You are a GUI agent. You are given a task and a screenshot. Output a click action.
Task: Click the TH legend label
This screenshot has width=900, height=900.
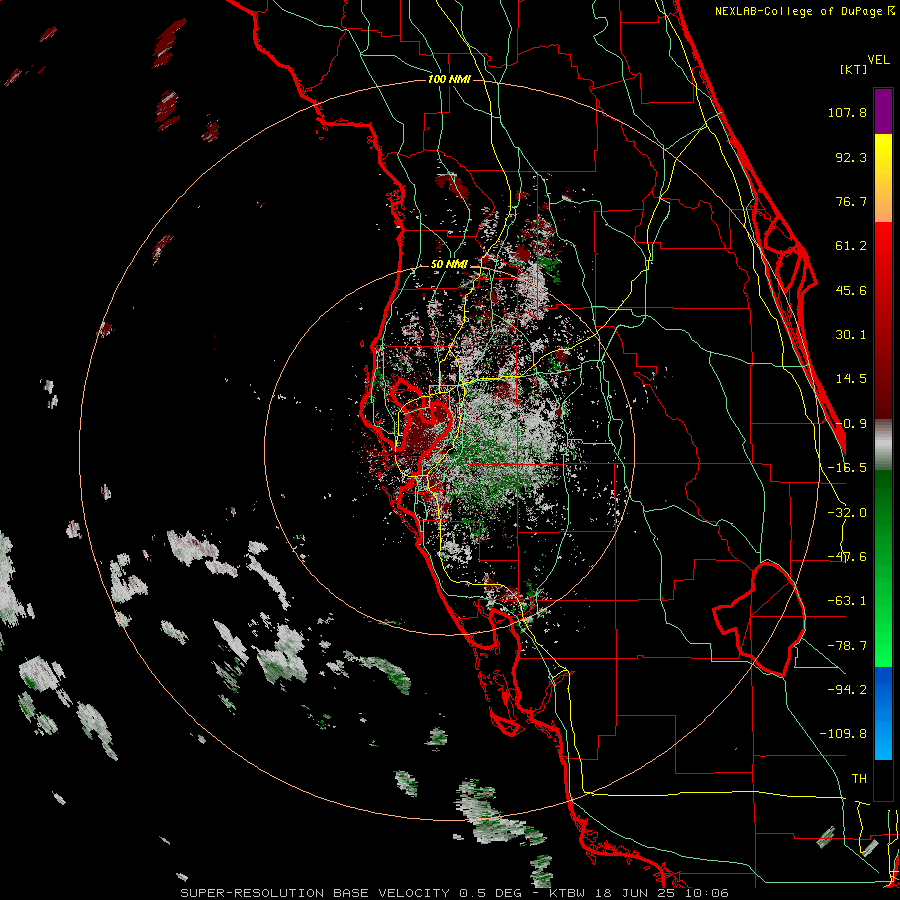click(x=859, y=779)
